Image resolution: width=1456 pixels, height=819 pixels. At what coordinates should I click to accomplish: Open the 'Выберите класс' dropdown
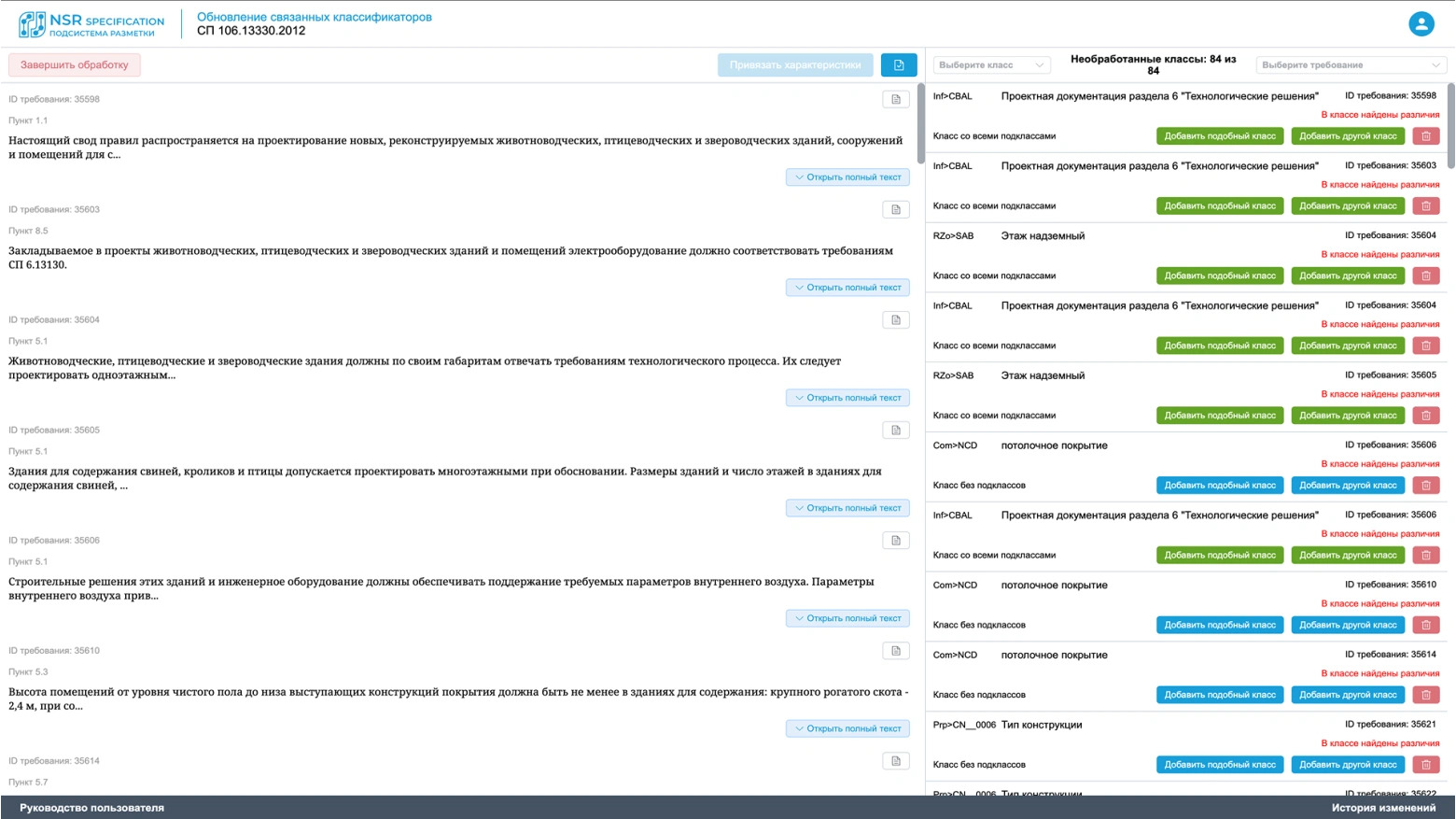991,65
